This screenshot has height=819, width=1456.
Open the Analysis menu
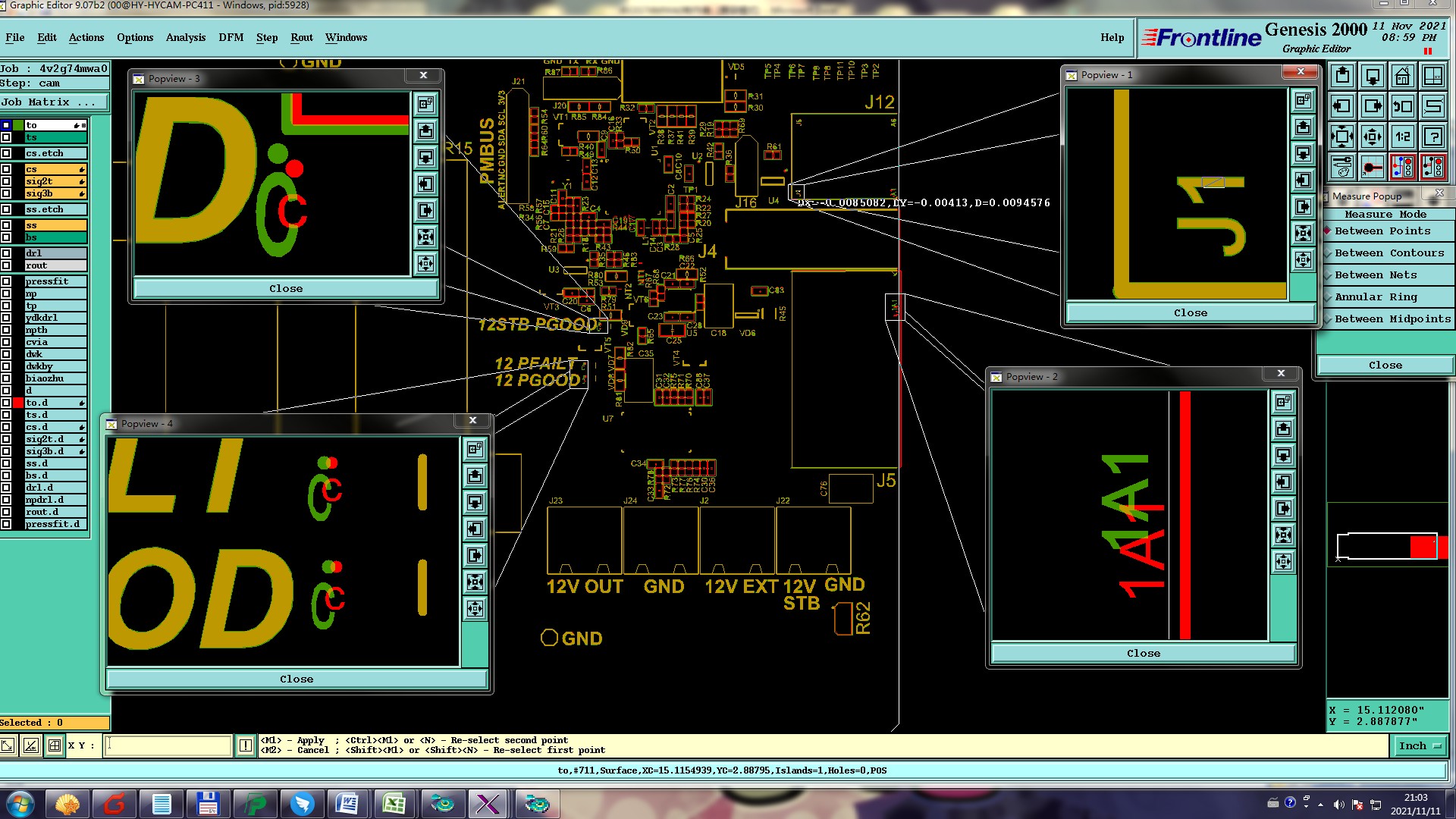(185, 37)
